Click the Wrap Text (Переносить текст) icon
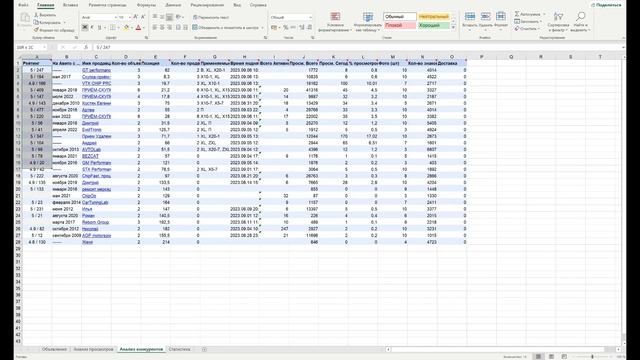Image resolution: width=640 pixels, height=360 pixels. 195,17
